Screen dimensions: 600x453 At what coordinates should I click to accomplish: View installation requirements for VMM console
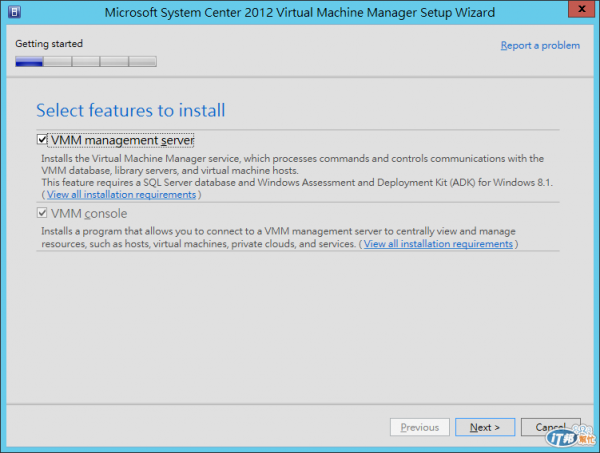tap(438, 244)
